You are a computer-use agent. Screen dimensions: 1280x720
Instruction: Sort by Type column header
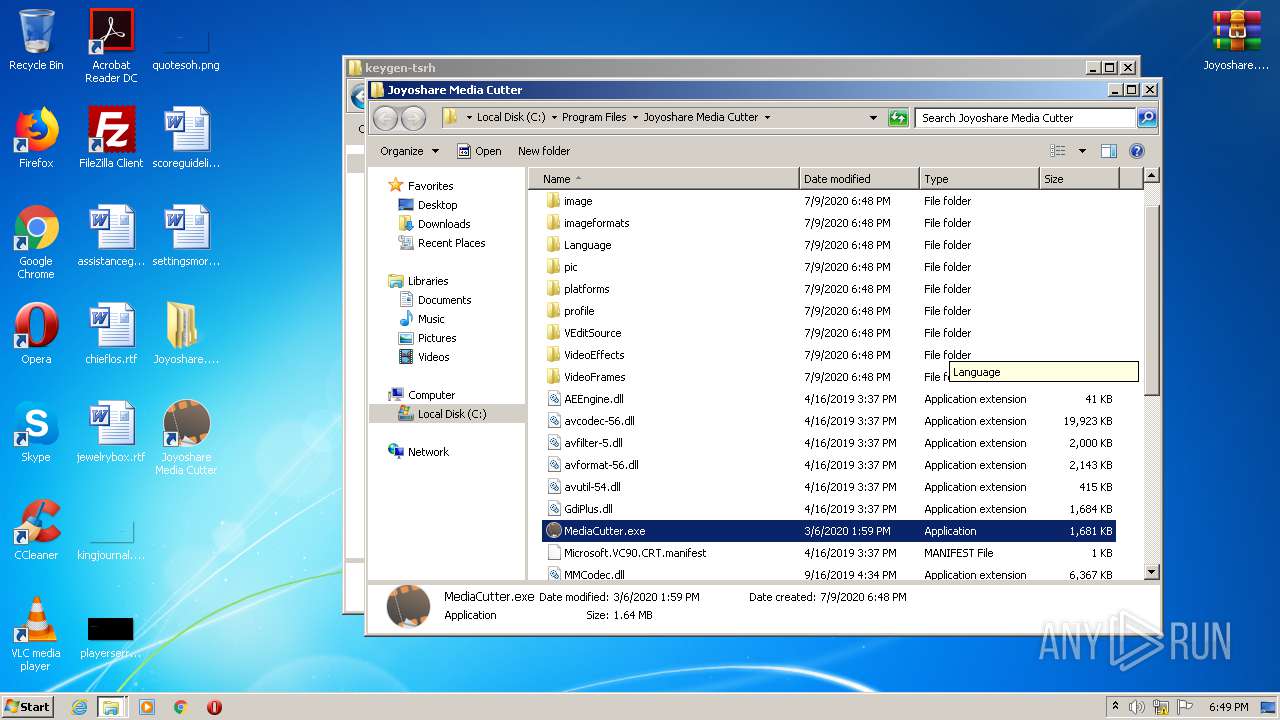[979, 179]
